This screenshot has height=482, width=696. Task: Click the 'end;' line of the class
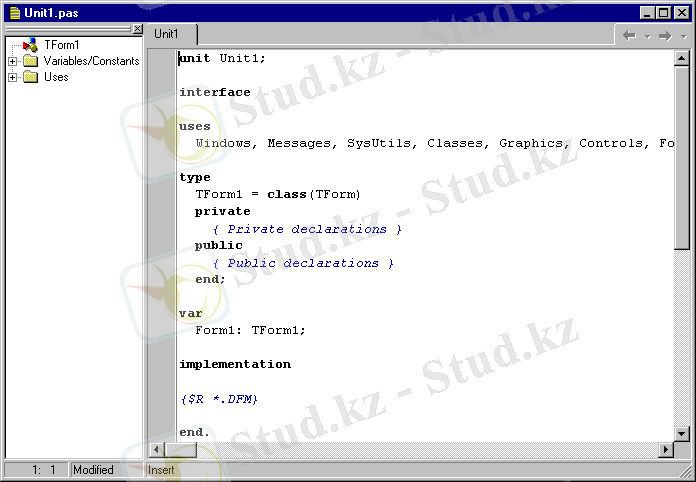[x=210, y=279]
